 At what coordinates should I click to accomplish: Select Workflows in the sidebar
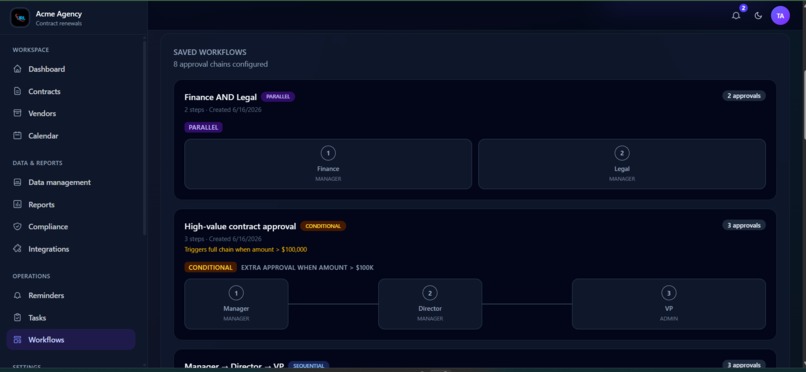[x=71, y=340]
